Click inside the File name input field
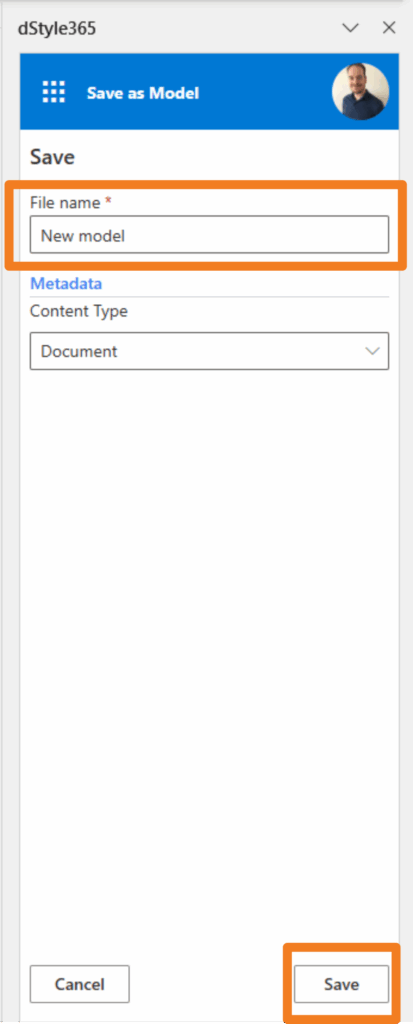The height and width of the screenshot is (1024, 413). pos(209,235)
